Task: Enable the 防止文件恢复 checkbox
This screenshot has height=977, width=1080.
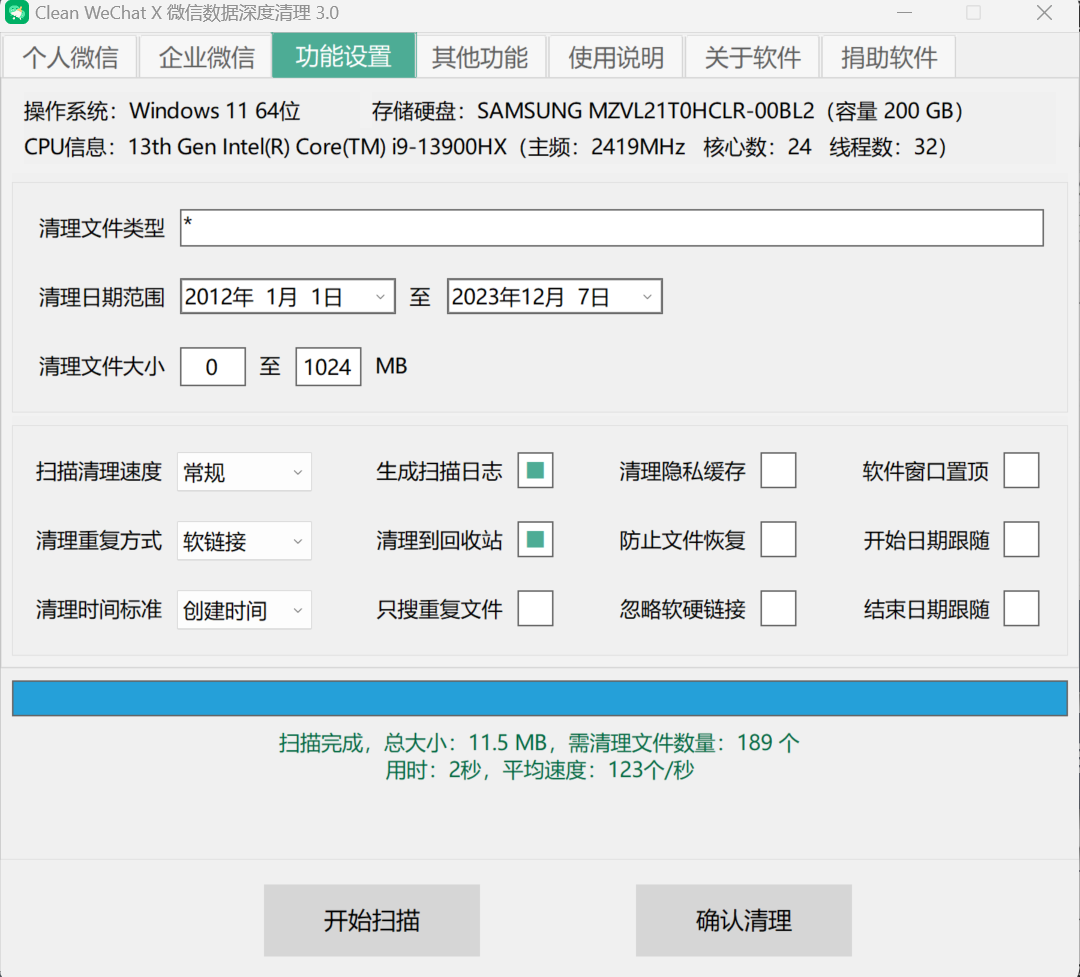Action: point(778,539)
